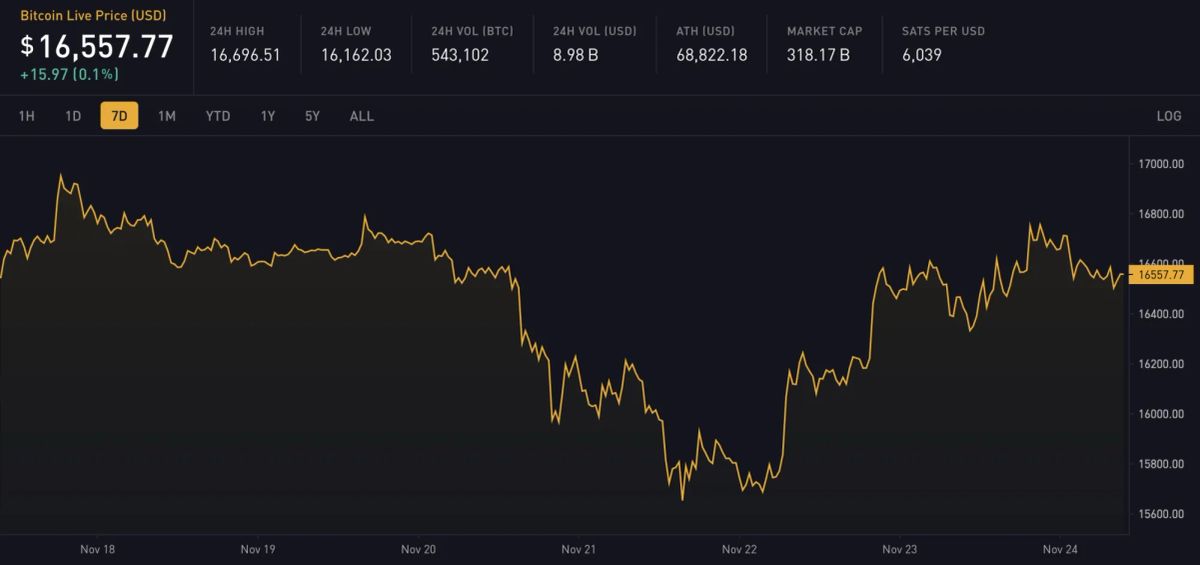Click the Nov 20 date label
Viewport: 1200px width, 565px height.
[418, 550]
